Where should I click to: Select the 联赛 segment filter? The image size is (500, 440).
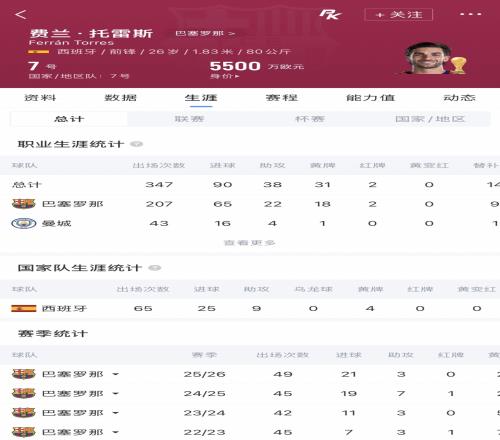tap(189, 119)
